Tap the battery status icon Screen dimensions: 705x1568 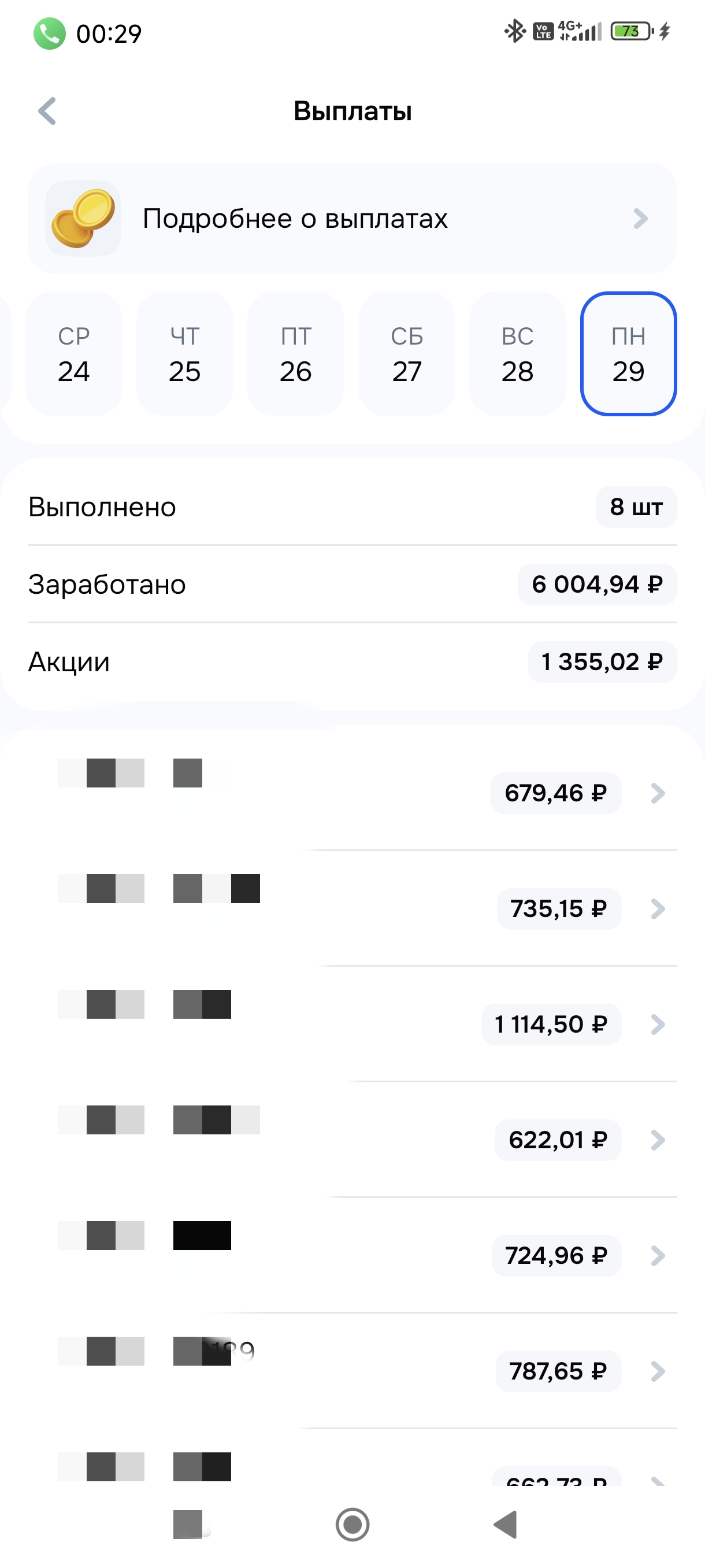tap(632, 31)
